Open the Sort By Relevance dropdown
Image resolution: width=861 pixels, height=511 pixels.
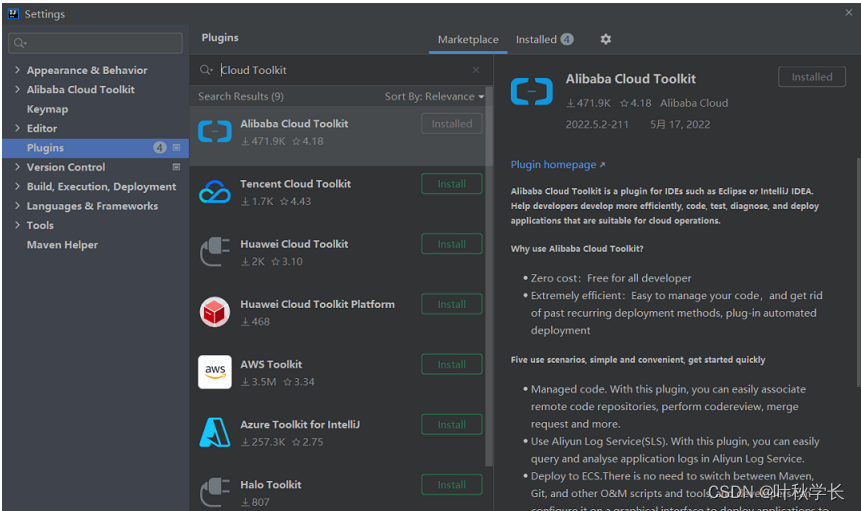[x=434, y=96]
